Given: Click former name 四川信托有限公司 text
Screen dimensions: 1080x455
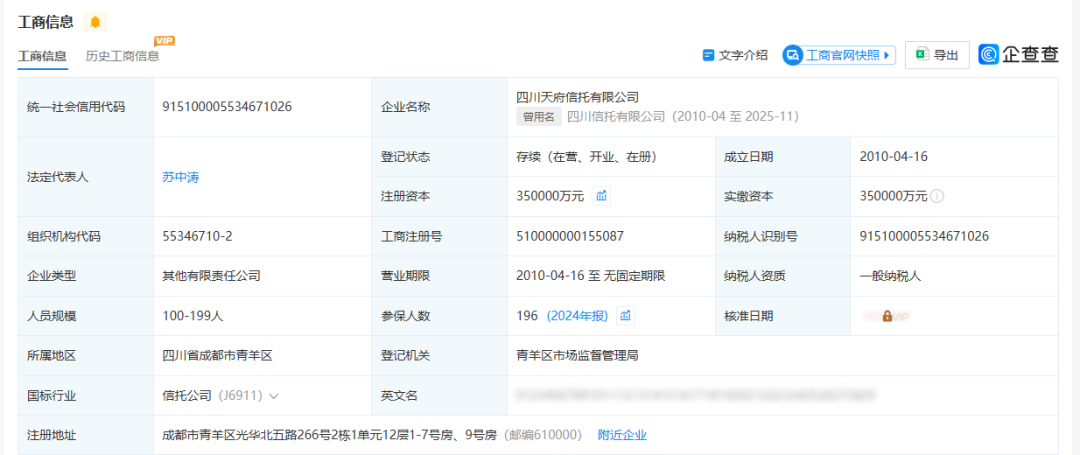Looking at the screenshot, I should tap(616, 117).
